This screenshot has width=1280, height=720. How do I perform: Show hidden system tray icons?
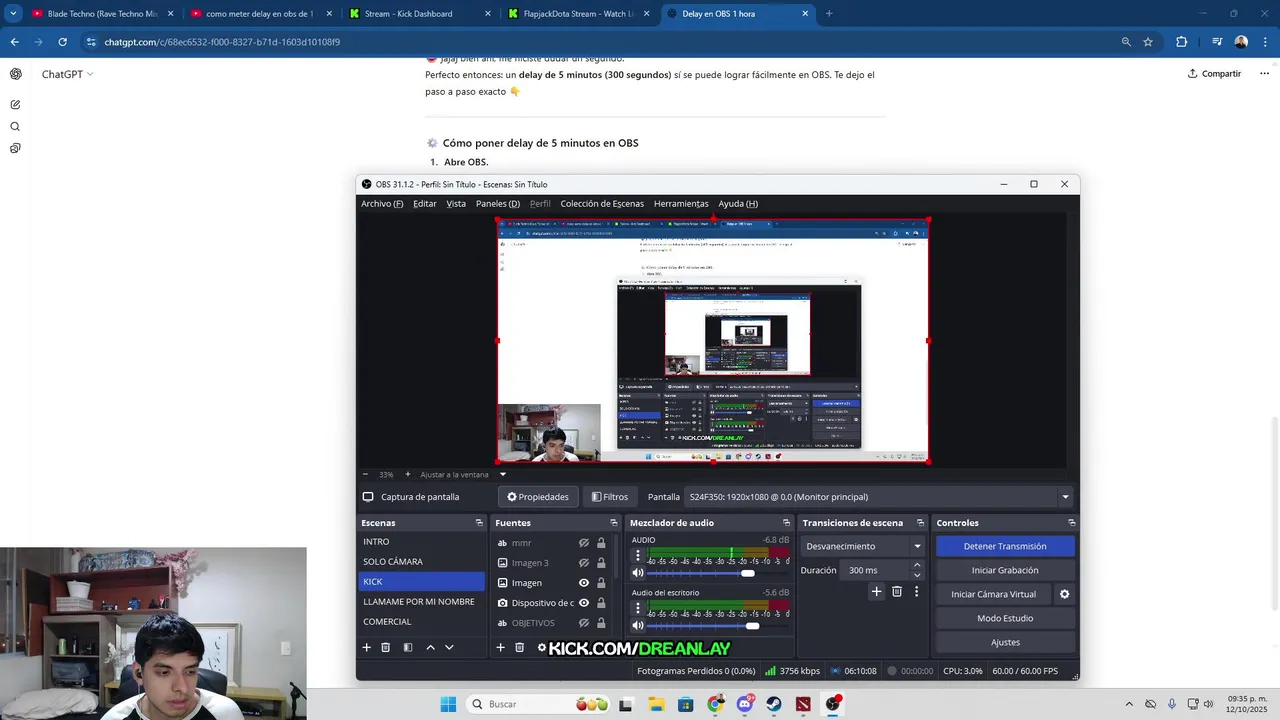pos(1129,704)
